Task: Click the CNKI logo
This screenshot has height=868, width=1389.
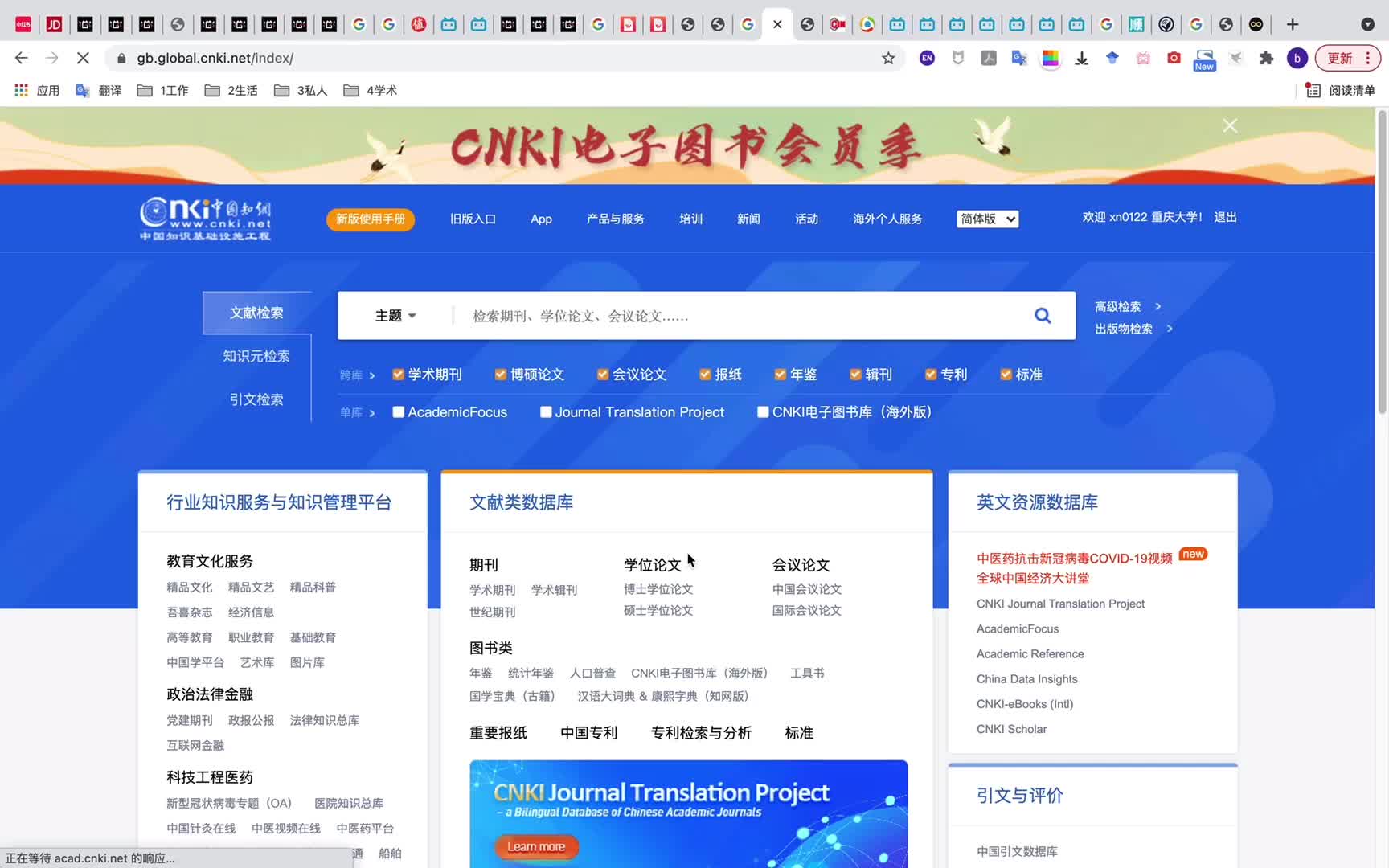Action: click(206, 218)
